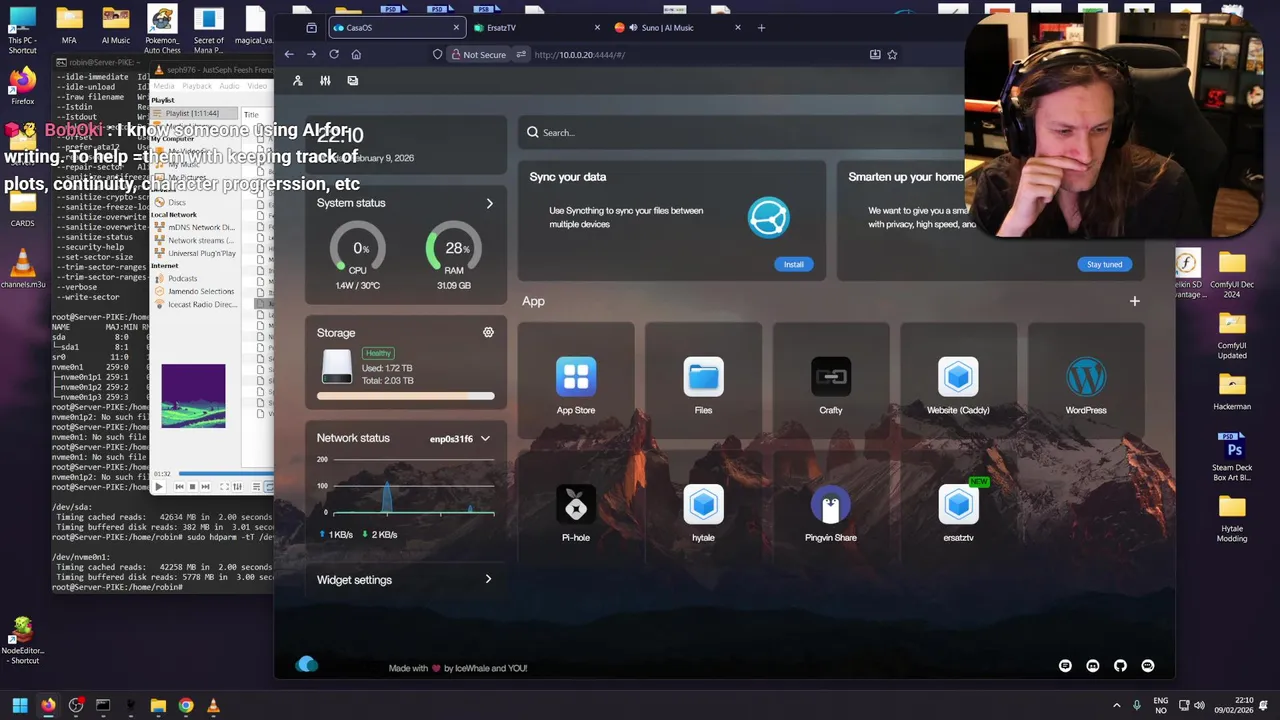1280x720 pixels.
Task: Click the CasaOS account user icon
Action: [x=298, y=81]
